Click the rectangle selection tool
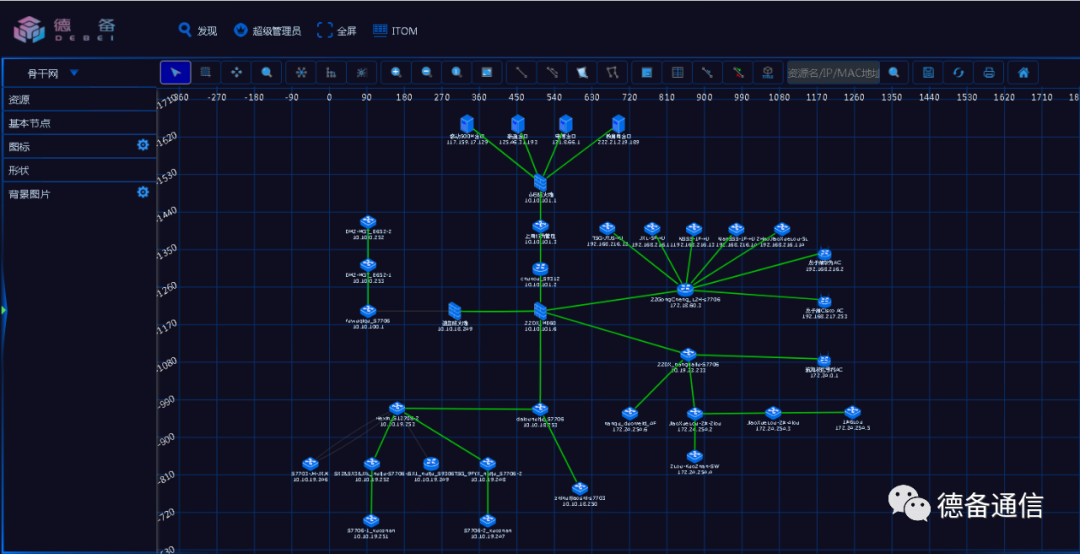Image resolution: width=1080 pixels, height=554 pixels. [206, 72]
